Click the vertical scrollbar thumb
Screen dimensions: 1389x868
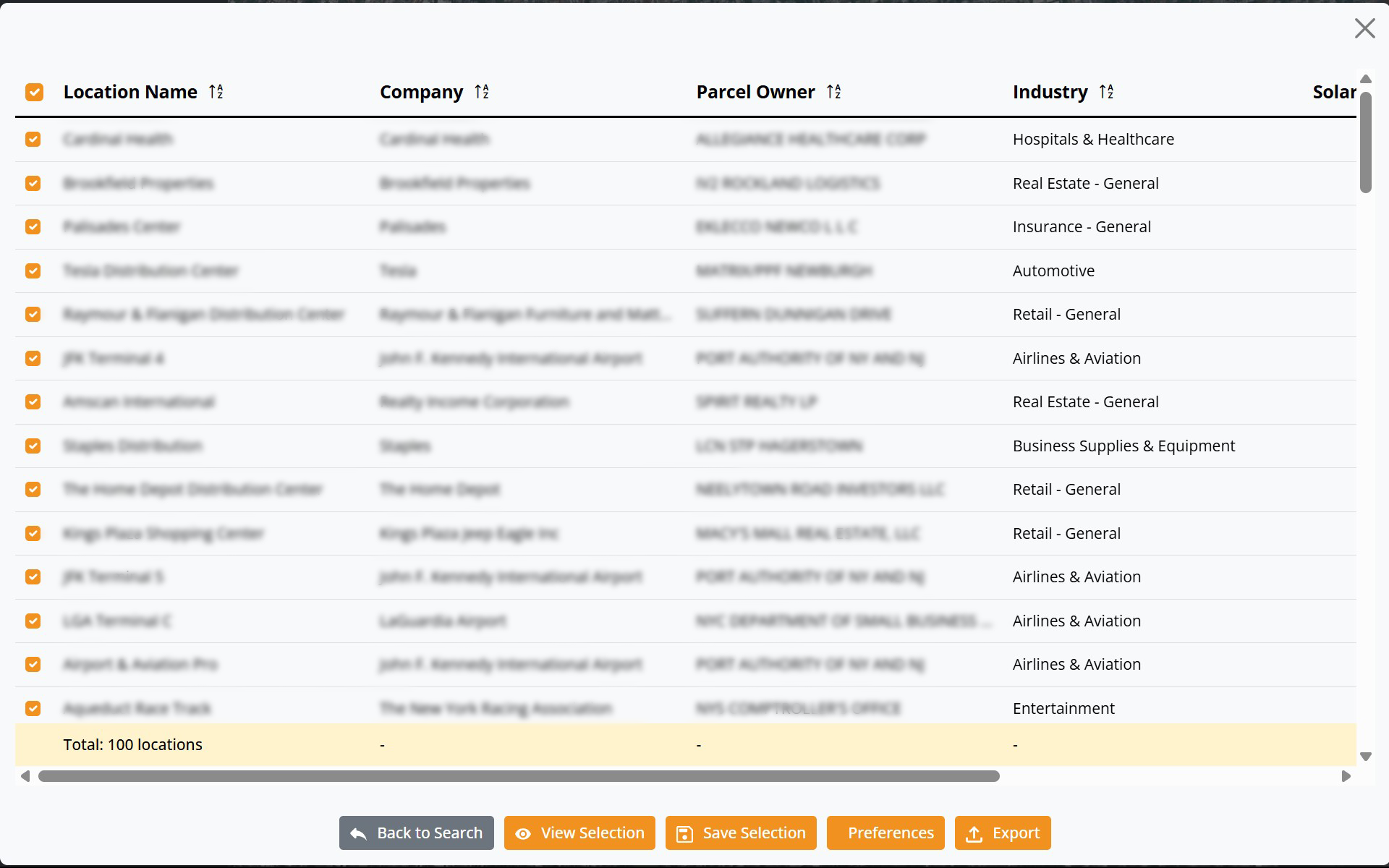click(1366, 142)
